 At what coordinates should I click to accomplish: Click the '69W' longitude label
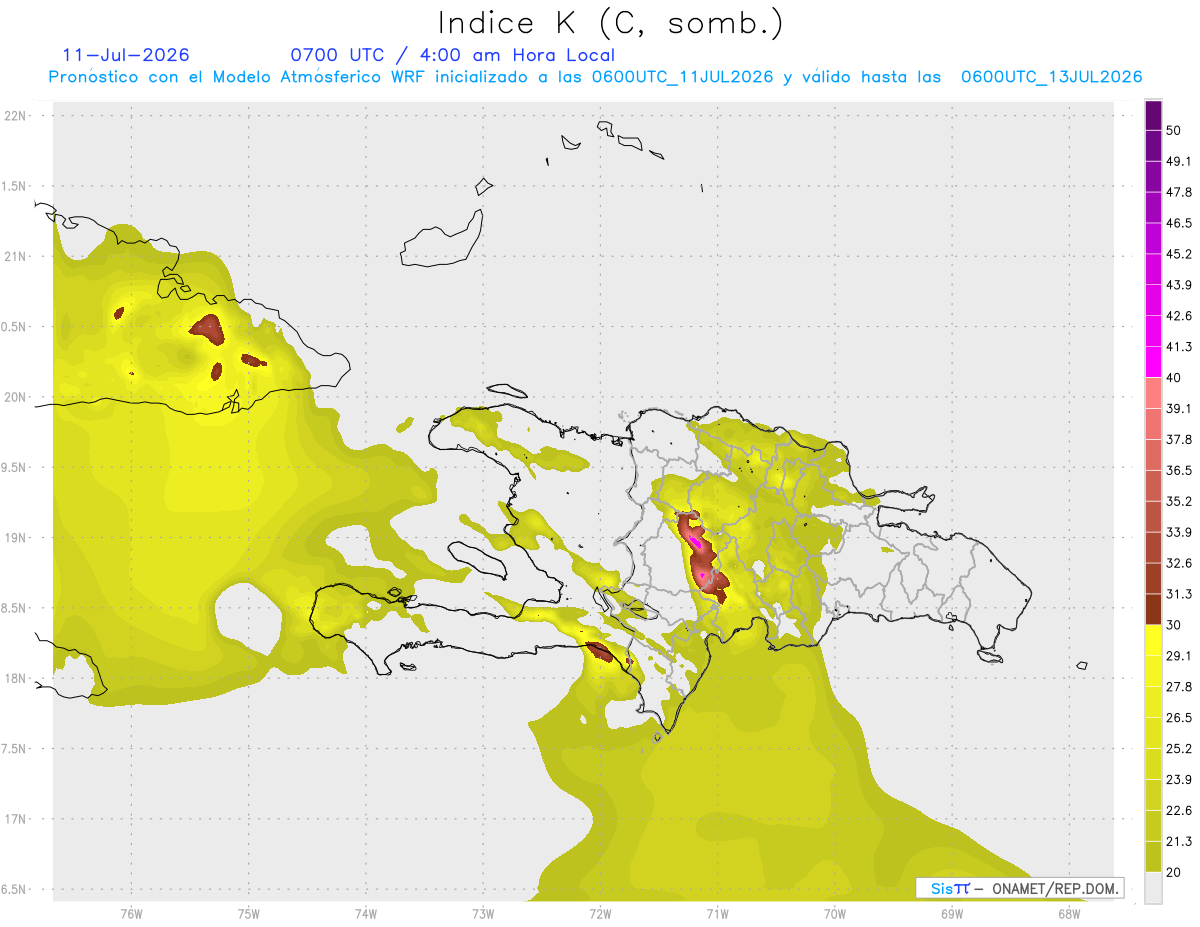pyautogui.click(x=952, y=914)
